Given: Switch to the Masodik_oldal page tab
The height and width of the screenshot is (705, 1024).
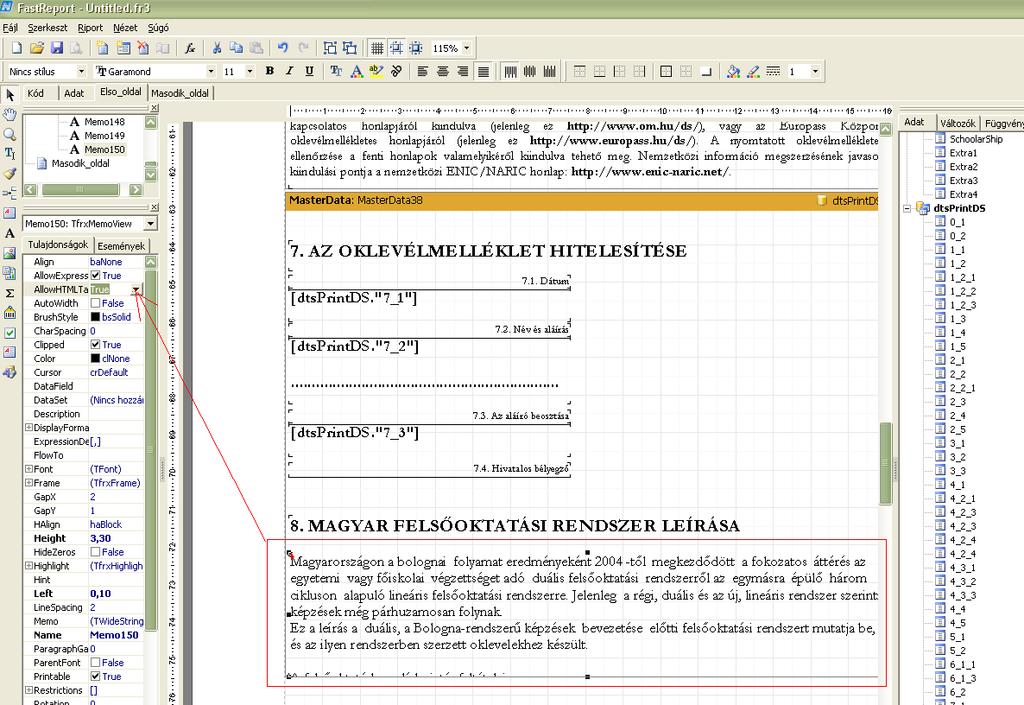Looking at the screenshot, I should (180, 93).
